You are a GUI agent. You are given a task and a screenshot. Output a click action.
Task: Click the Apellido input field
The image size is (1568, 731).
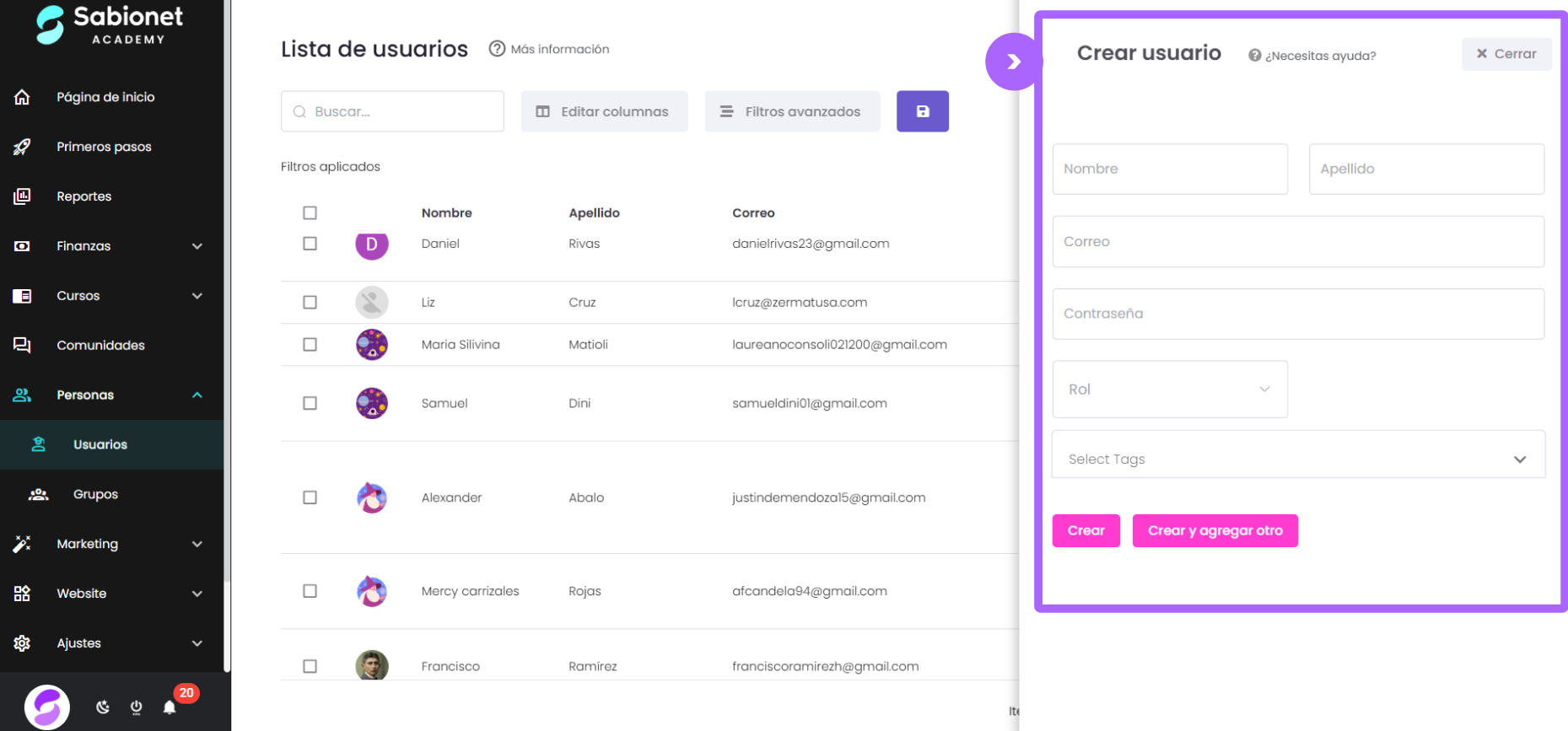coord(1426,169)
